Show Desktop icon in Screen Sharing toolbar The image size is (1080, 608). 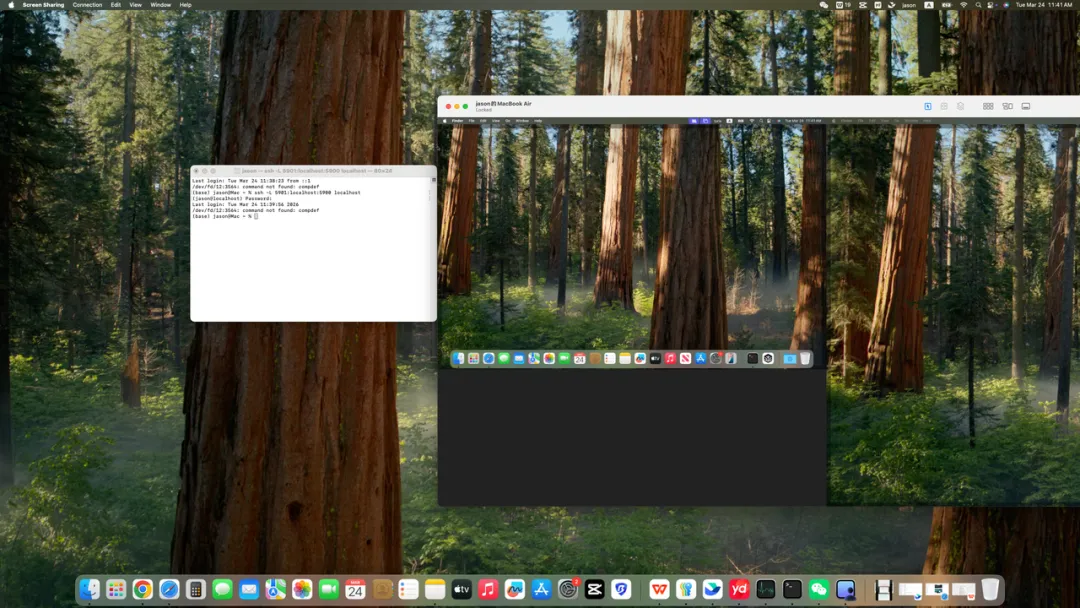coord(1026,106)
